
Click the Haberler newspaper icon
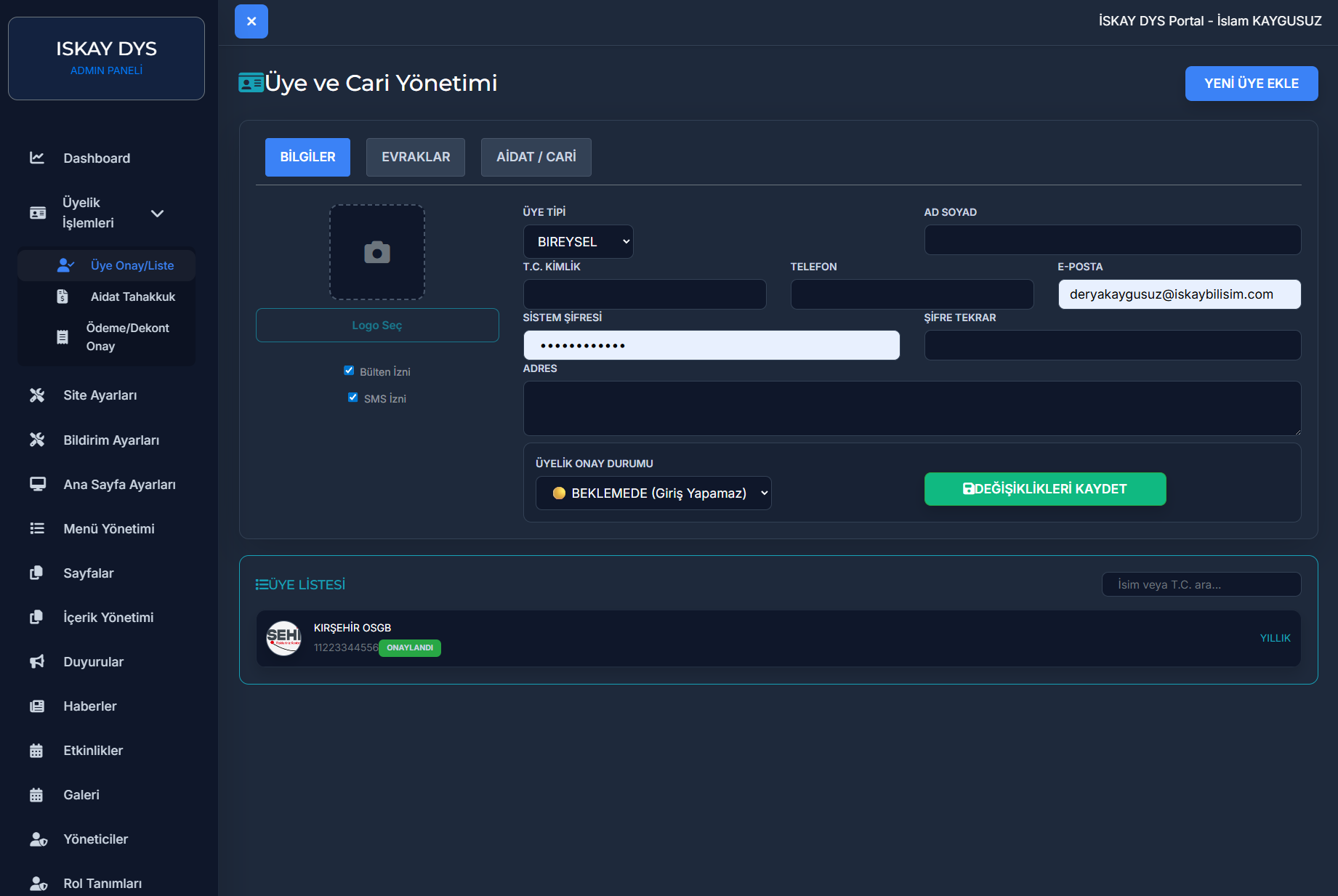[37, 706]
